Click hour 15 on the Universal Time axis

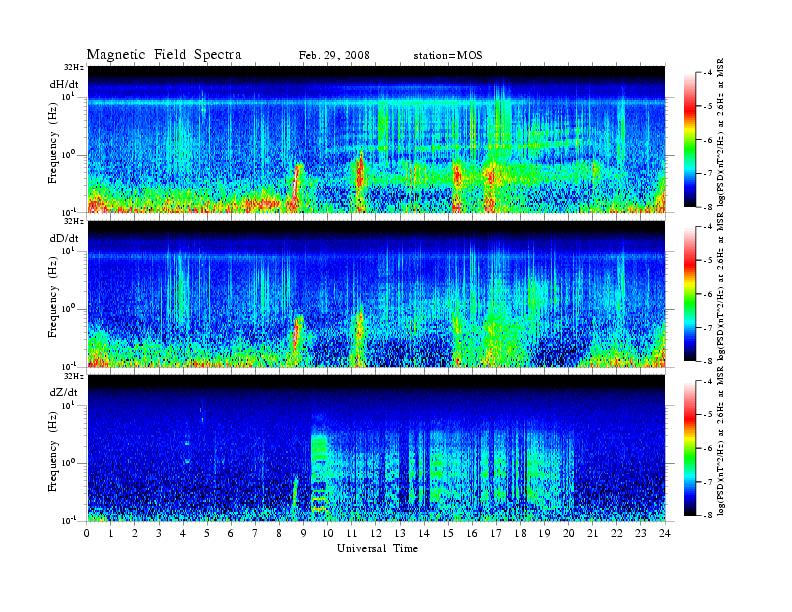pyautogui.click(x=448, y=533)
